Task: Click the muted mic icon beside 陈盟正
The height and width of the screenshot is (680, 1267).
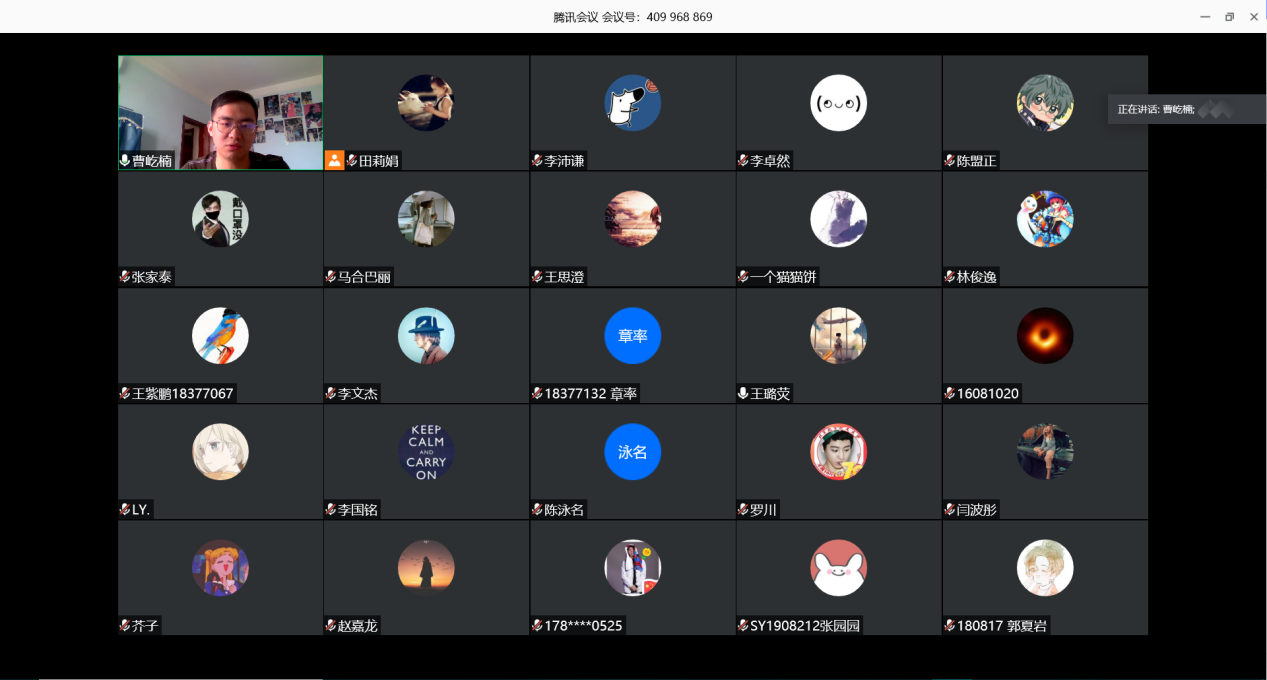Action: pyautogui.click(x=949, y=161)
